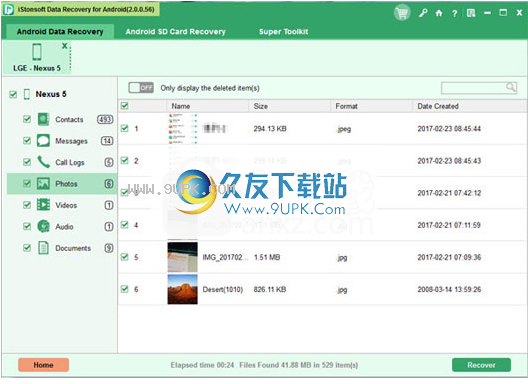Click the Desert(1010) file name

tap(223, 289)
